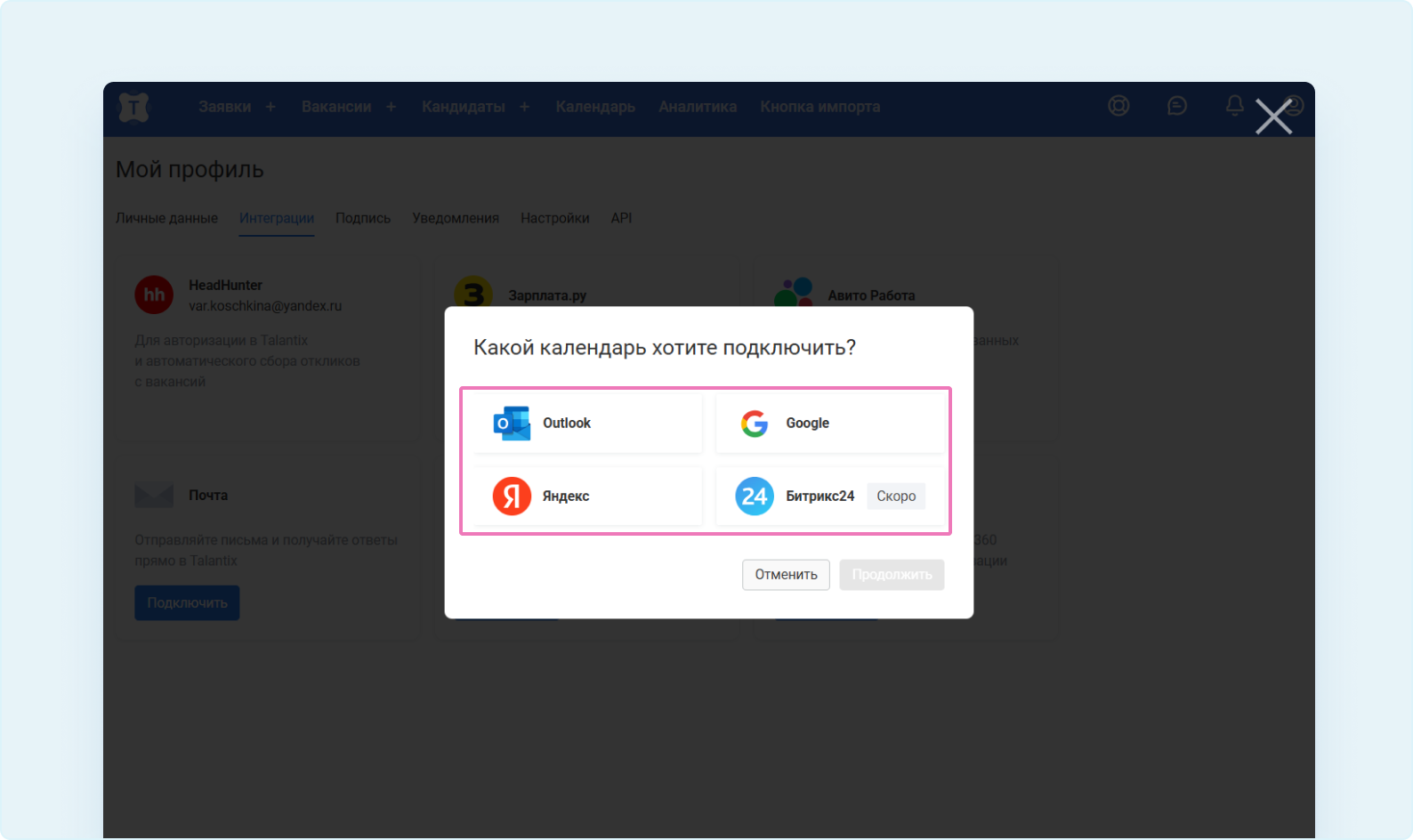Click the Мой профиль page heading
Screen dimensions: 1413x840
click(190, 169)
